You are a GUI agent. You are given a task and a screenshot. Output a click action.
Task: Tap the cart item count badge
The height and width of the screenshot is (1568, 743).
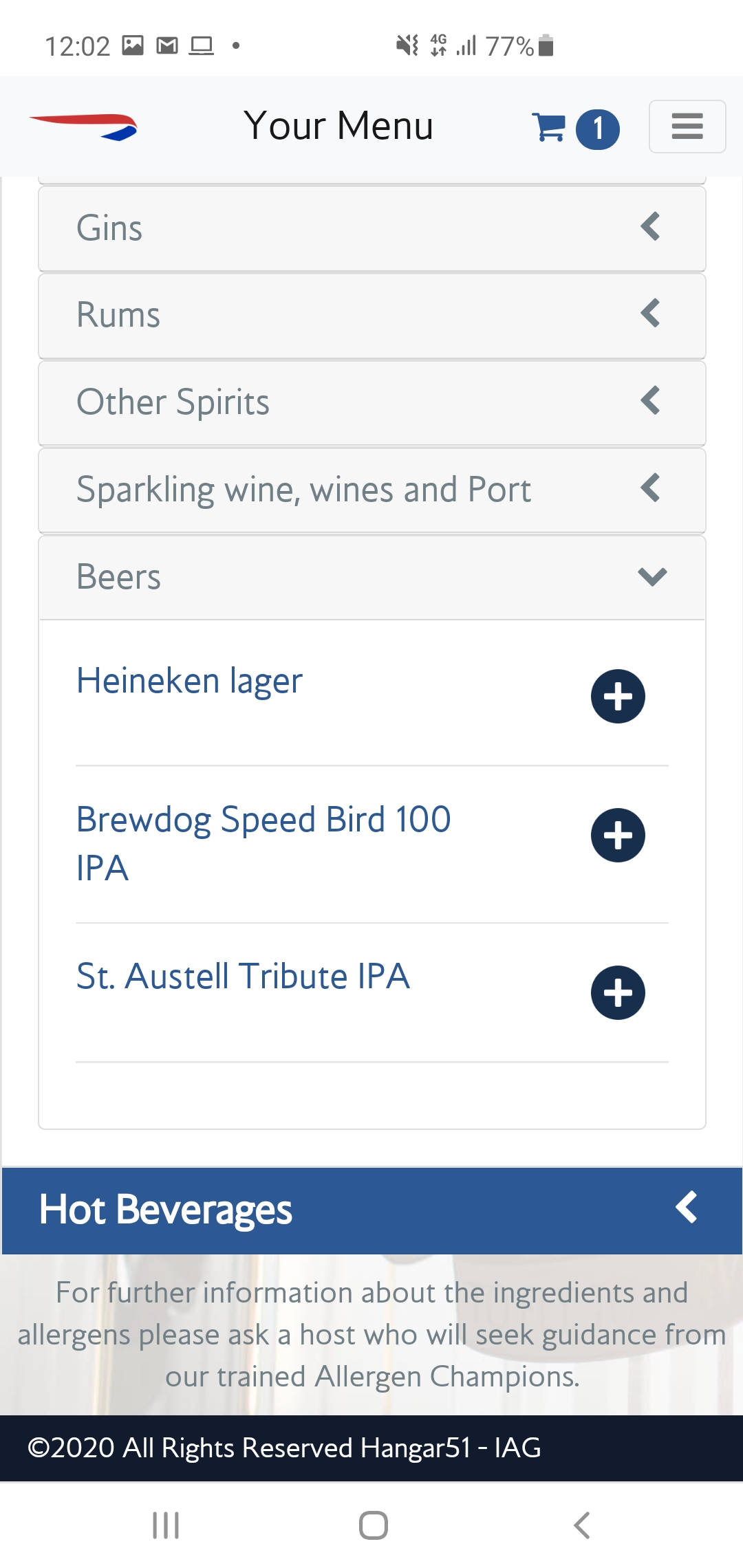(x=597, y=129)
